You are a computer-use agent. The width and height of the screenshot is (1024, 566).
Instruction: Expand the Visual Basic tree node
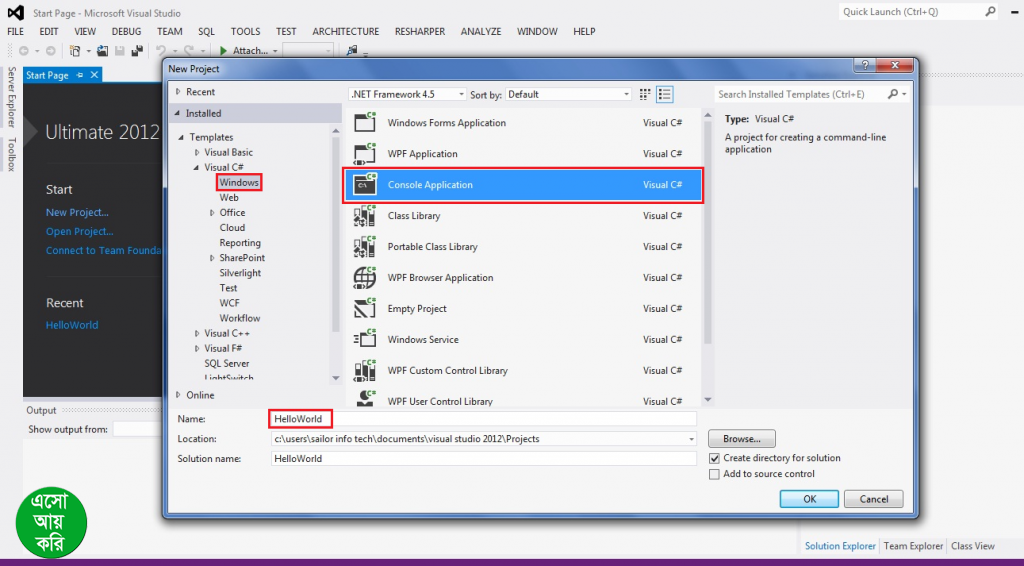[x=197, y=153]
